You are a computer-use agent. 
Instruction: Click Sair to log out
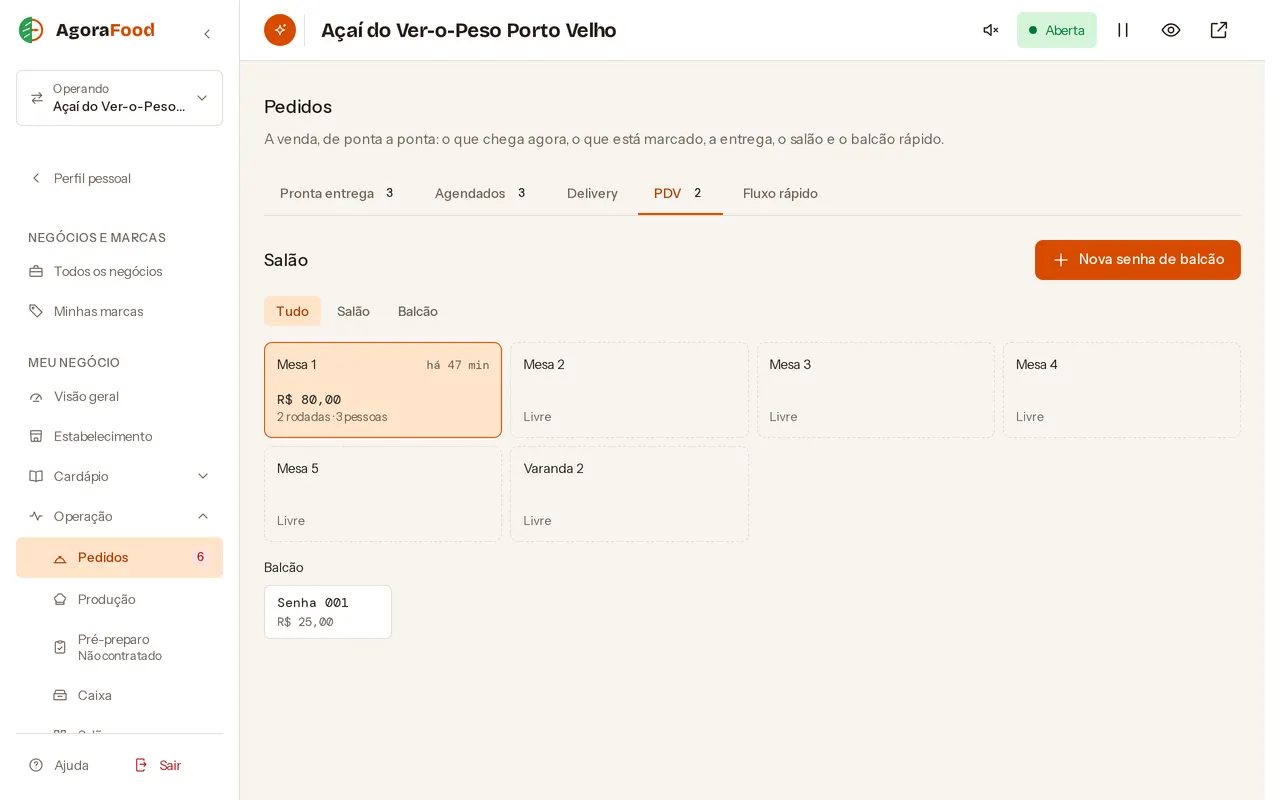[x=158, y=765]
